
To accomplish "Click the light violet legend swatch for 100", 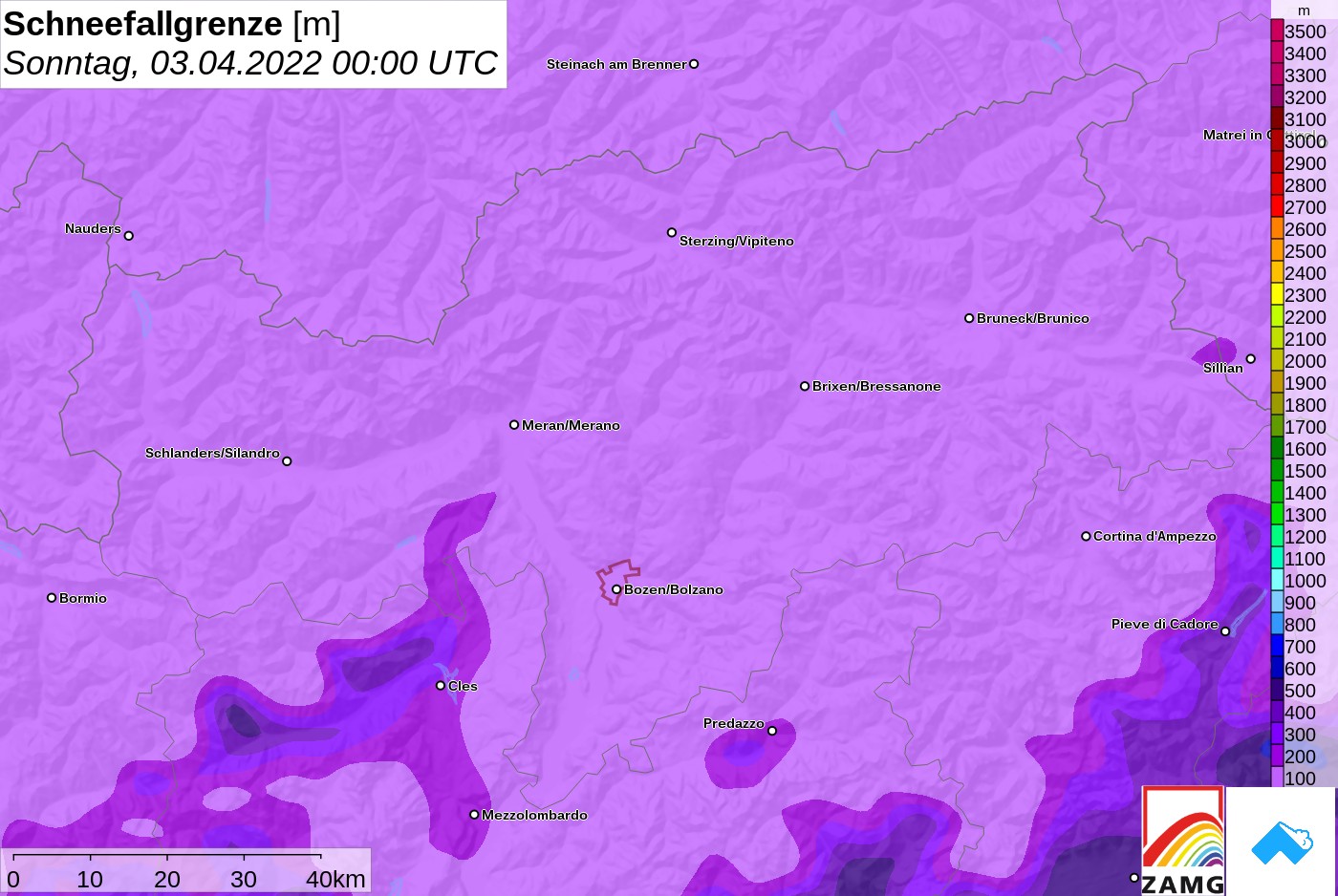I will 1277,778.
